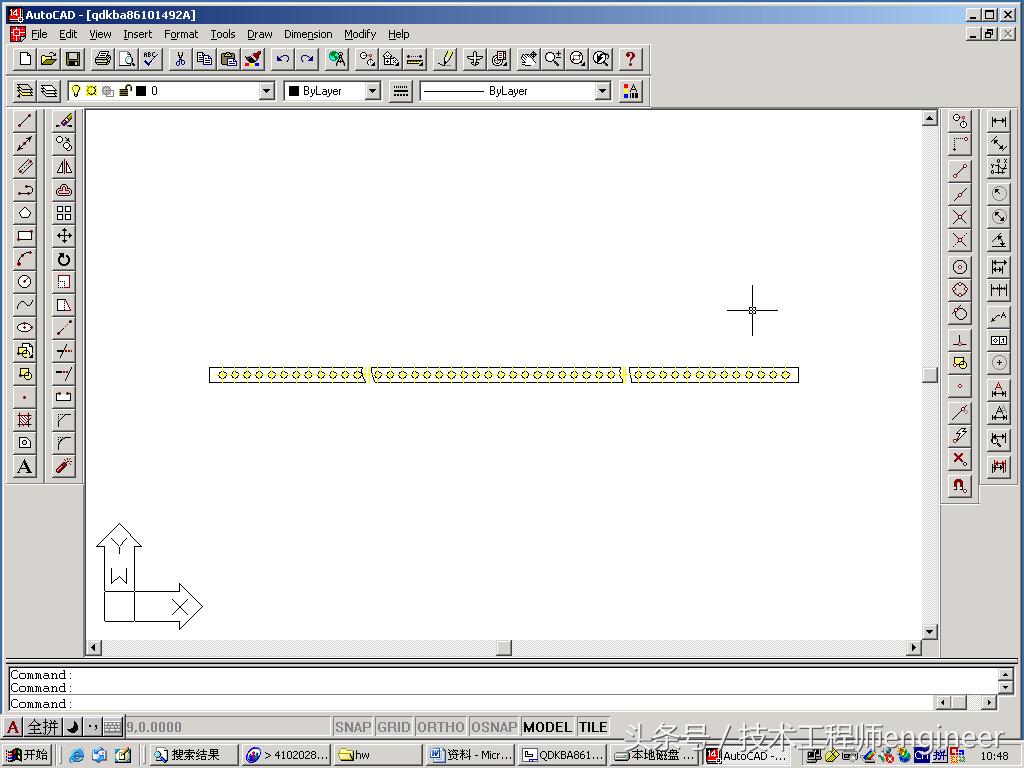Select the Explode modify tool
Screen dimensions: 1024x768
pos(63,466)
